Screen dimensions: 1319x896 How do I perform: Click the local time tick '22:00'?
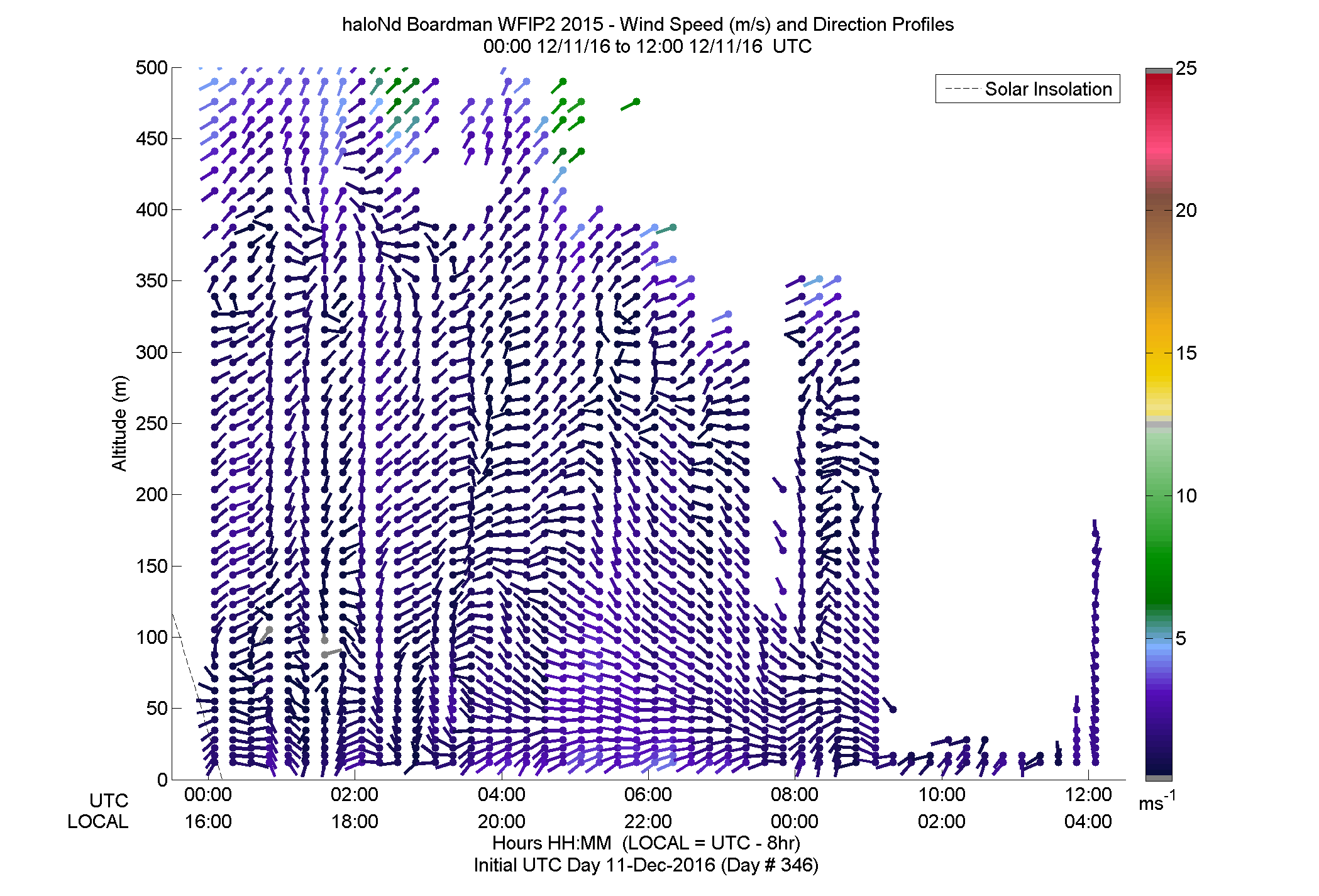pyautogui.click(x=648, y=822)
